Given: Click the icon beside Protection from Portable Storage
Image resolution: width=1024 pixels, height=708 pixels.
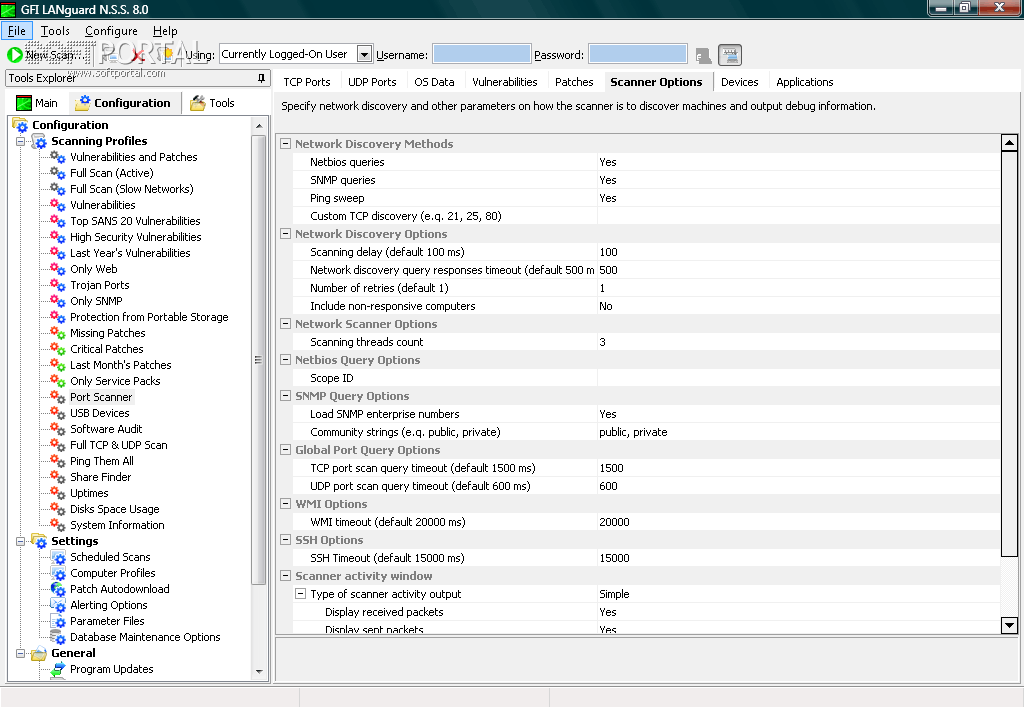Looking at the screenshot, I should coord(58,317).
